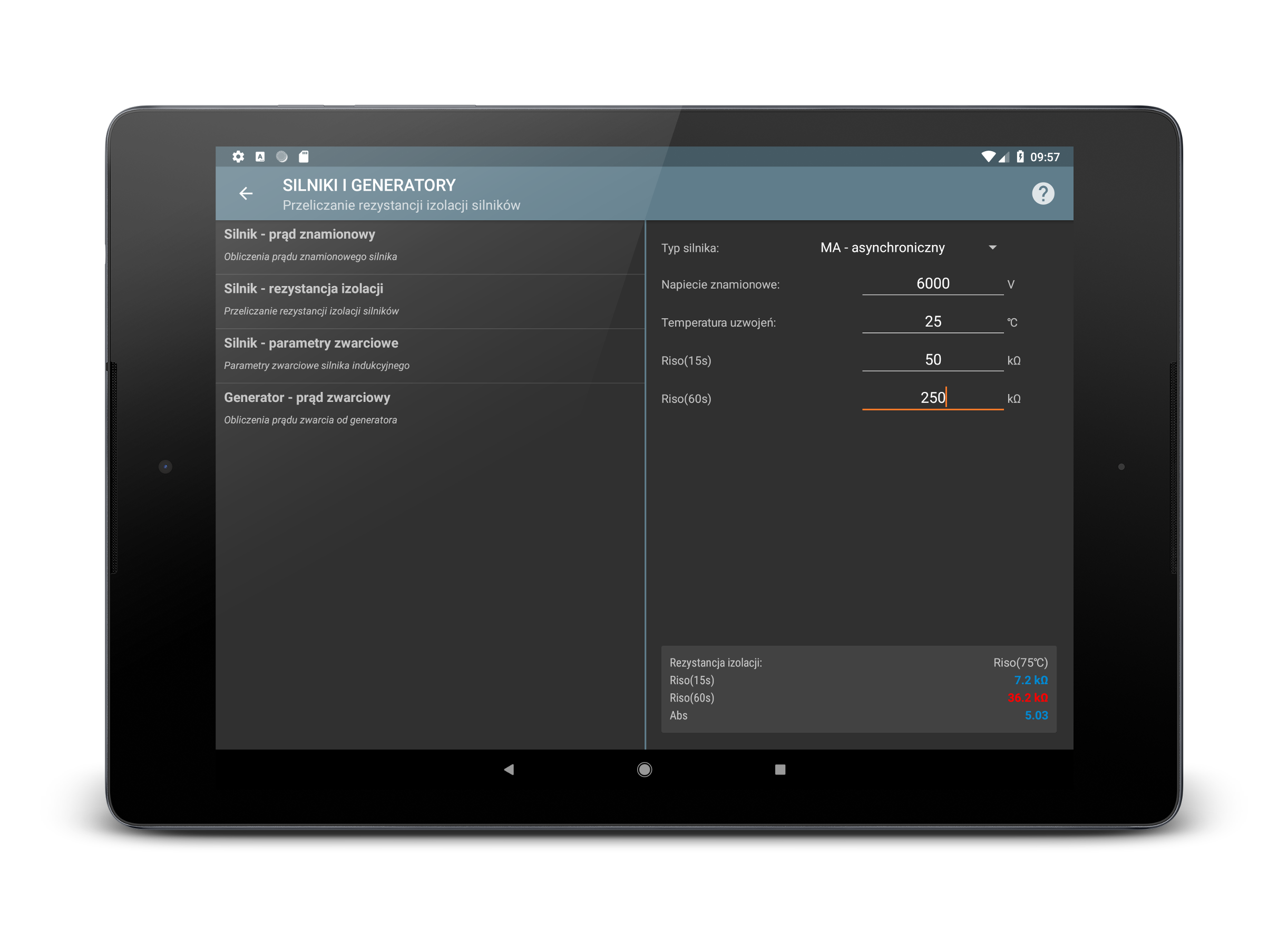Tap the Android home navigation button
Image resolution: width=1288 pixels, height=935 pixels.
tap(644, 769)
